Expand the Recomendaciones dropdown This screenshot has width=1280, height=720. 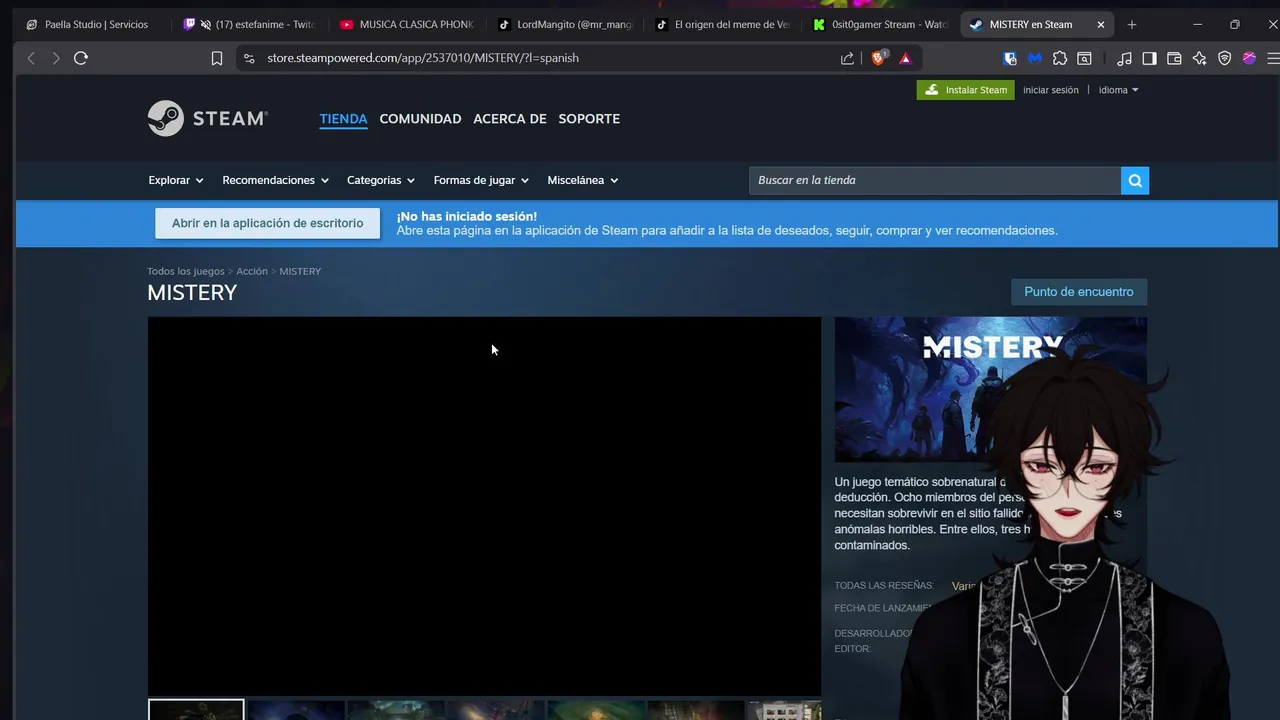(275, 180)
